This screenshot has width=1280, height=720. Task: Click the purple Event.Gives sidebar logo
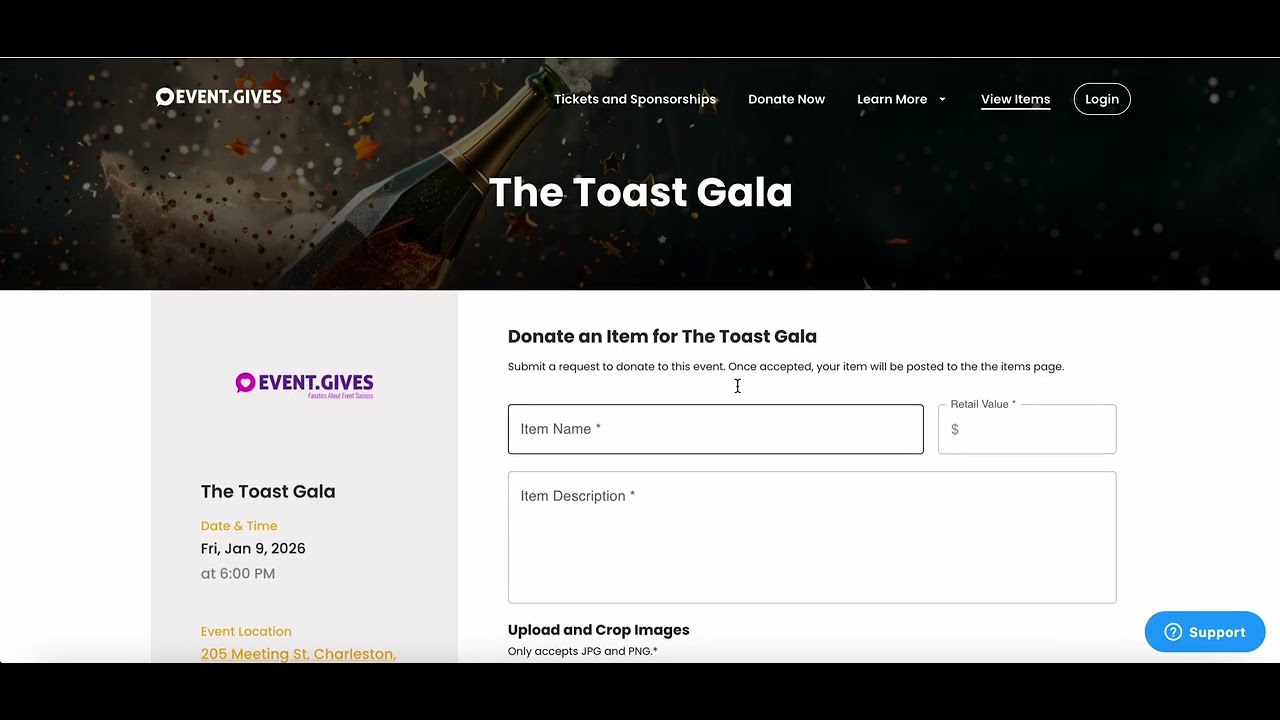[304, 385]
